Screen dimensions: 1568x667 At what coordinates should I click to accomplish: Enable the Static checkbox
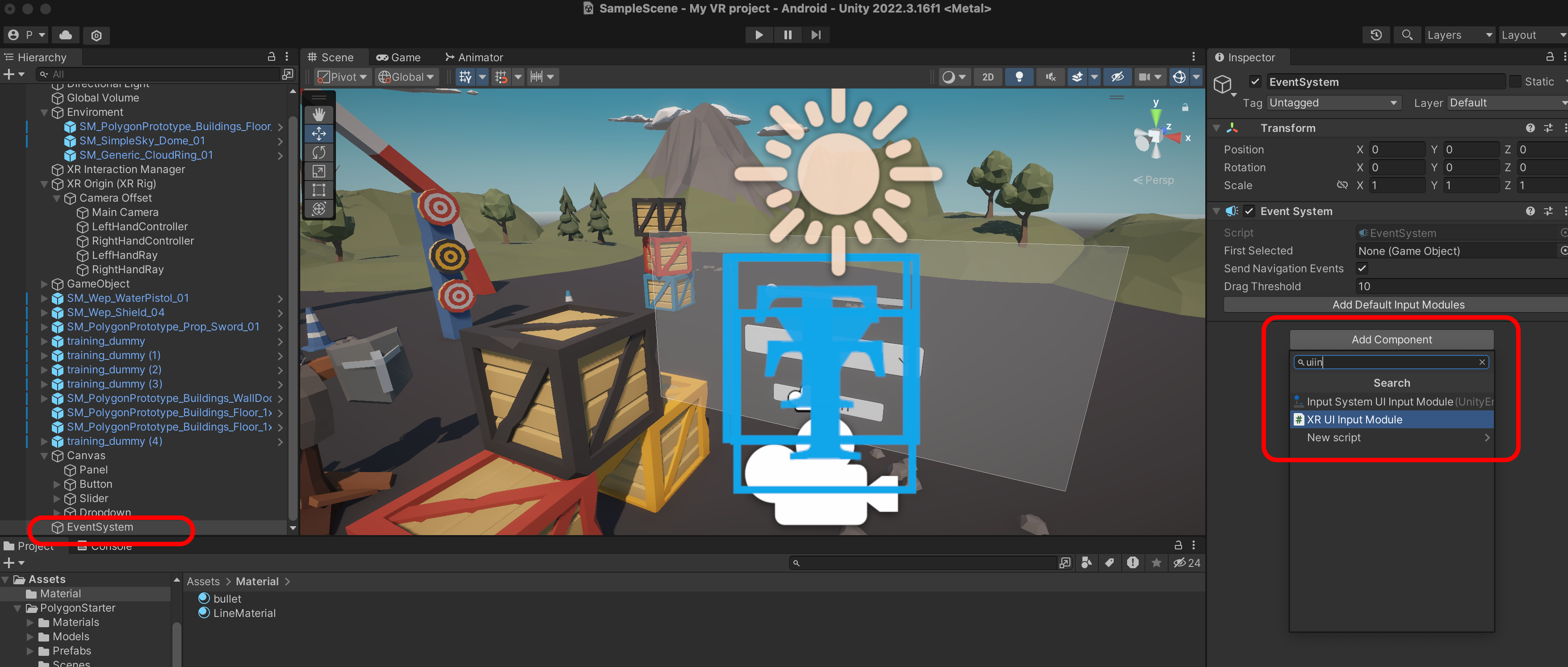click(x=1515, y=82)
